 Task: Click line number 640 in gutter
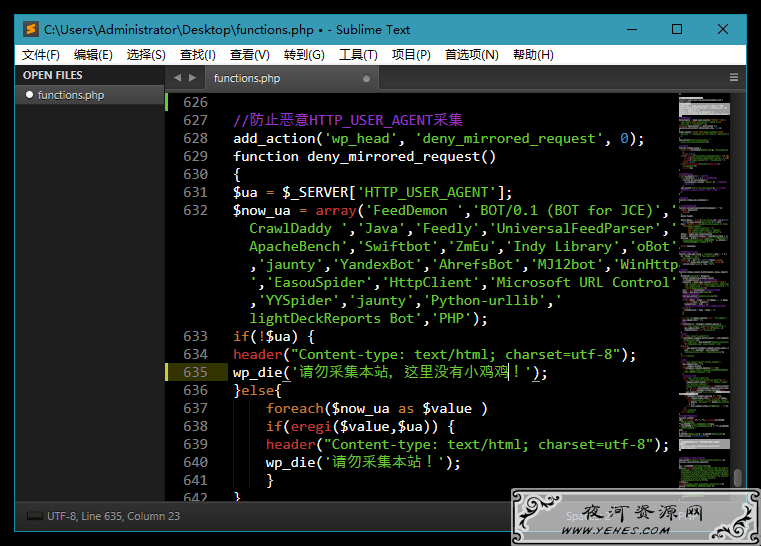click(195, 462)
